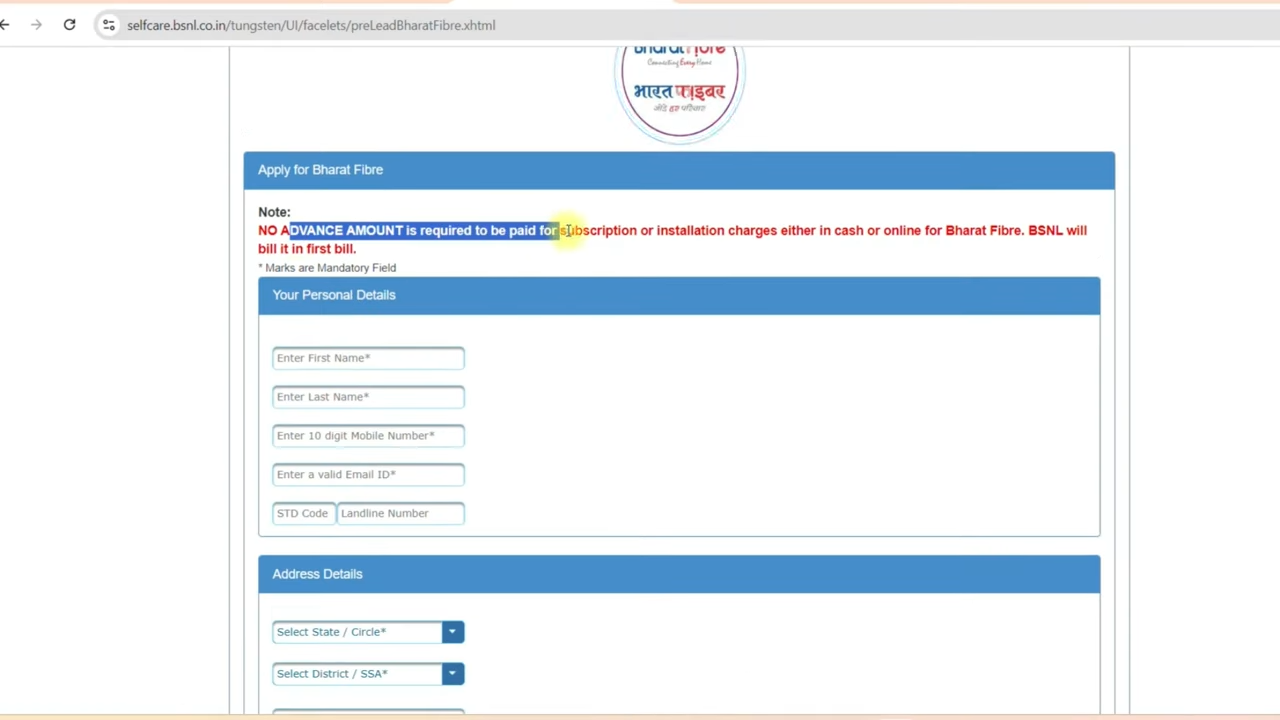This screenshot has height=720, width=1280.
Task: Open the site information icon in address bar
Action: coord(108,25)
